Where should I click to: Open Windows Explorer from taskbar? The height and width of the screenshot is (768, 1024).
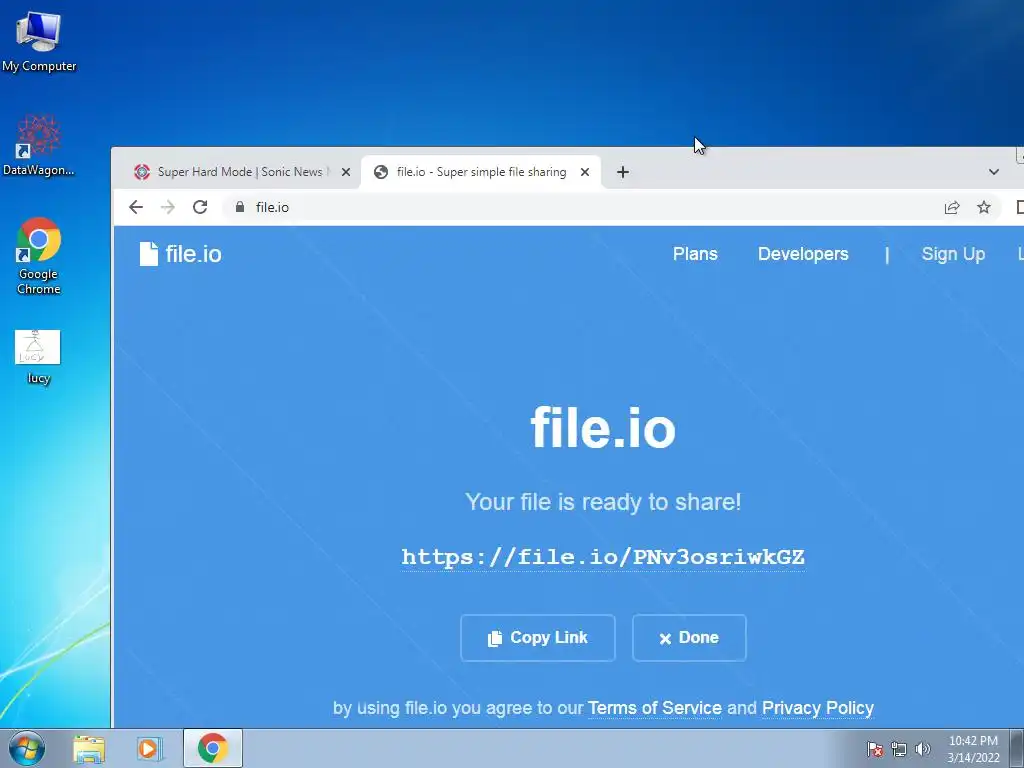click(89, 748)
